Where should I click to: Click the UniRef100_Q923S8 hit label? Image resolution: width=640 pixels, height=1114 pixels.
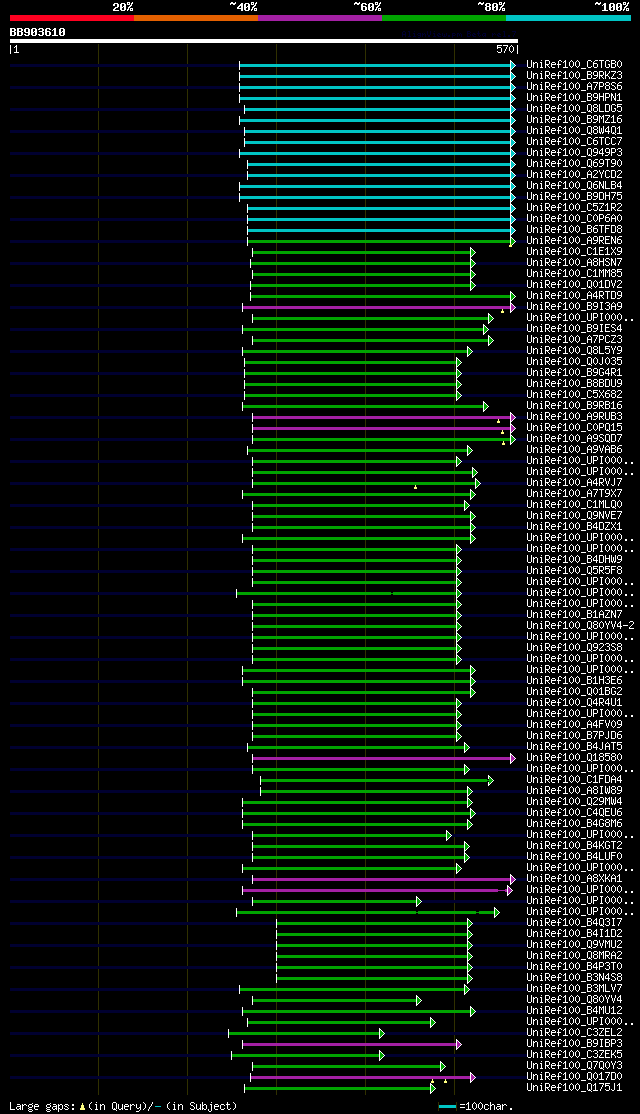[x=575, y=648]
